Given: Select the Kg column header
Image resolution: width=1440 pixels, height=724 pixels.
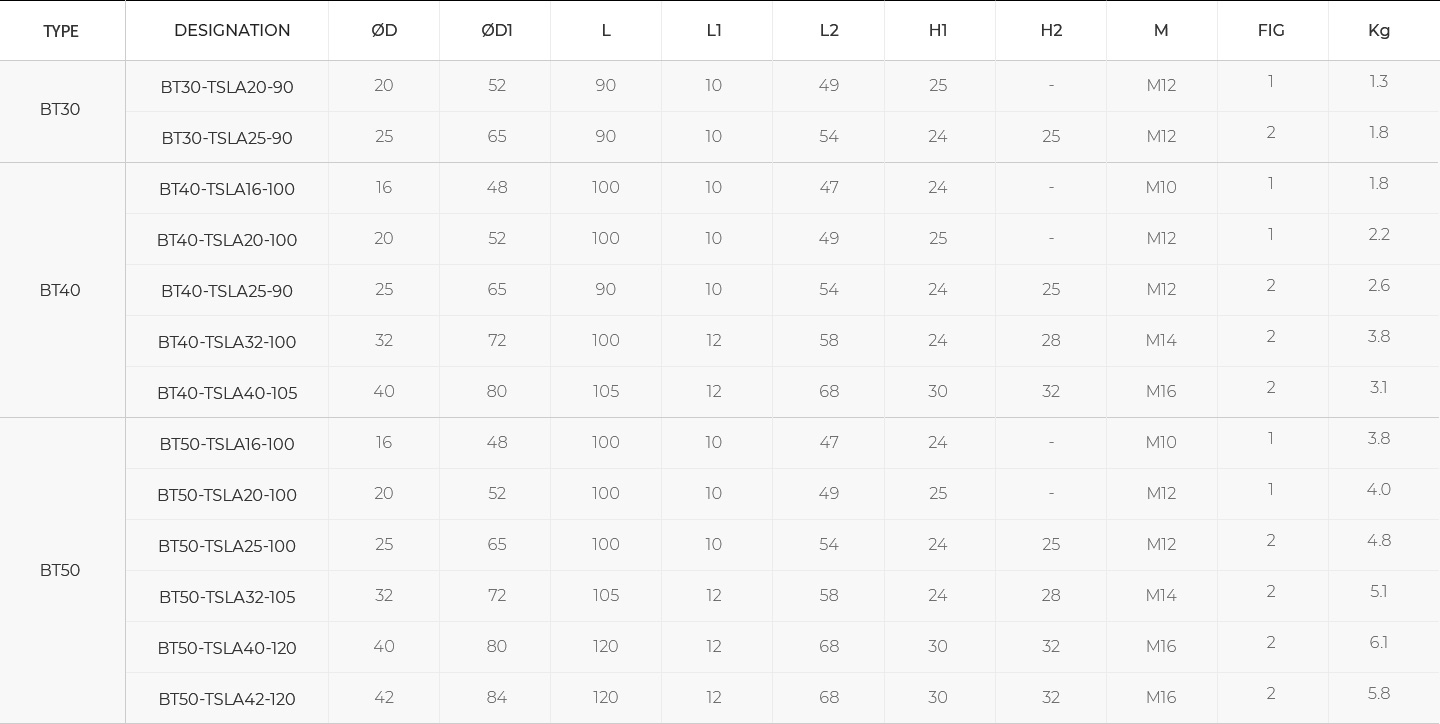Looking at the screenshot, I should point(1379,30).
